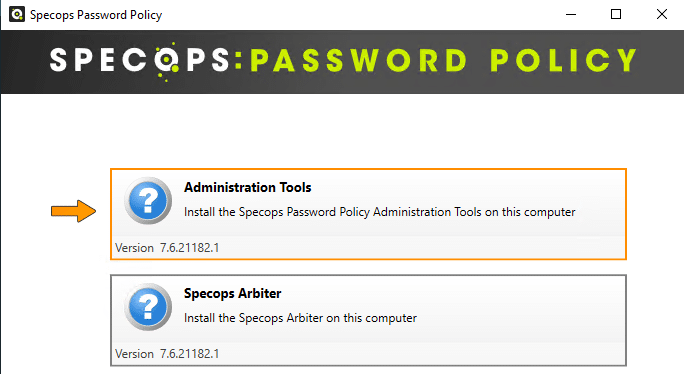Viewport: 684px width, 374px height.
Task: Click question mark icon beside Administration Tools
Action: 148,200
